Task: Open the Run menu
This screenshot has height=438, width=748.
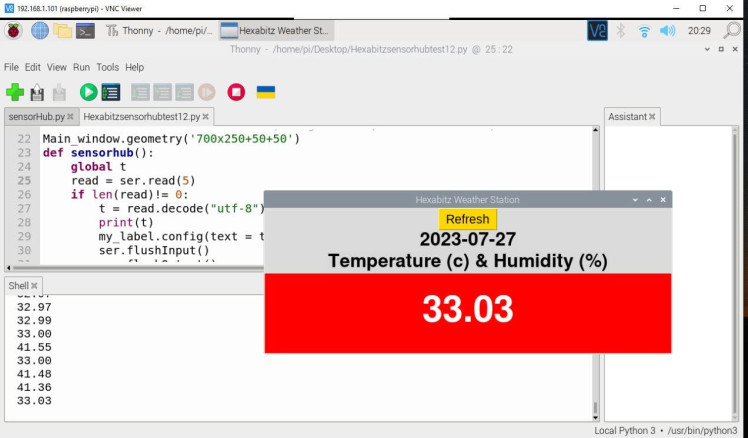Action: pyautogui.click(x=81, y=67)
